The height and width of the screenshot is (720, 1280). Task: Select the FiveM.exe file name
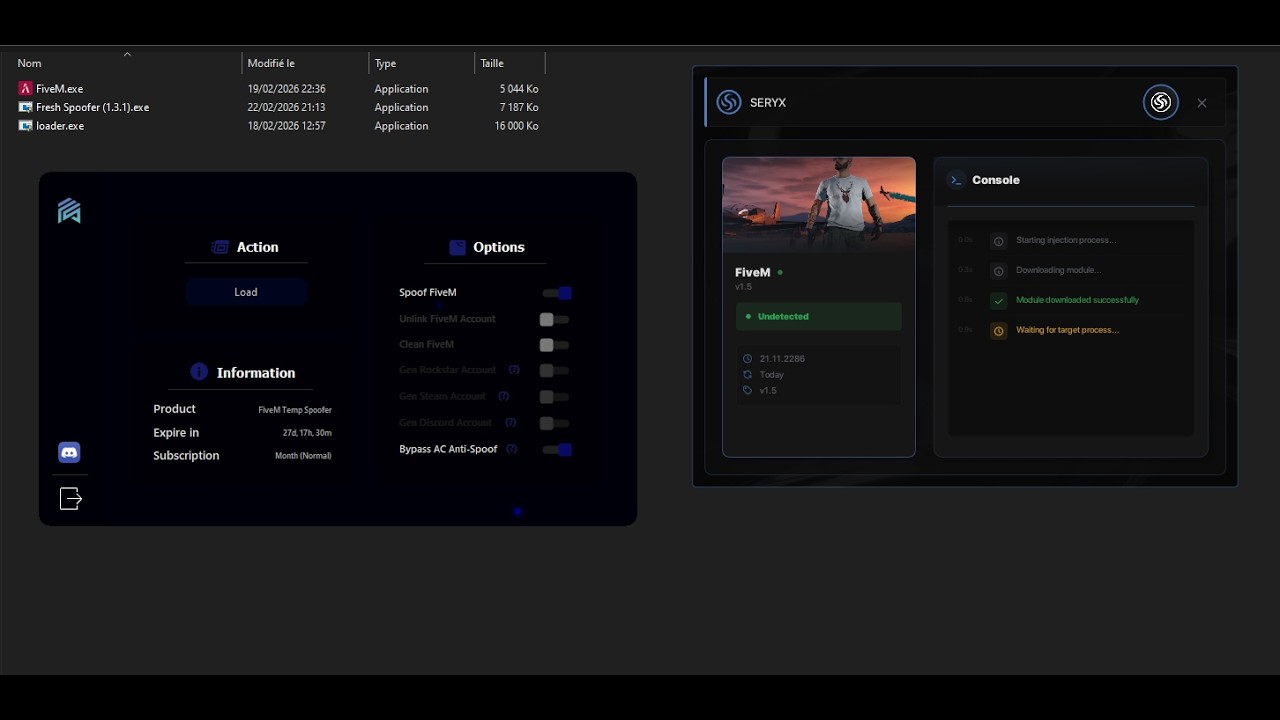click(x=59, y=89)
